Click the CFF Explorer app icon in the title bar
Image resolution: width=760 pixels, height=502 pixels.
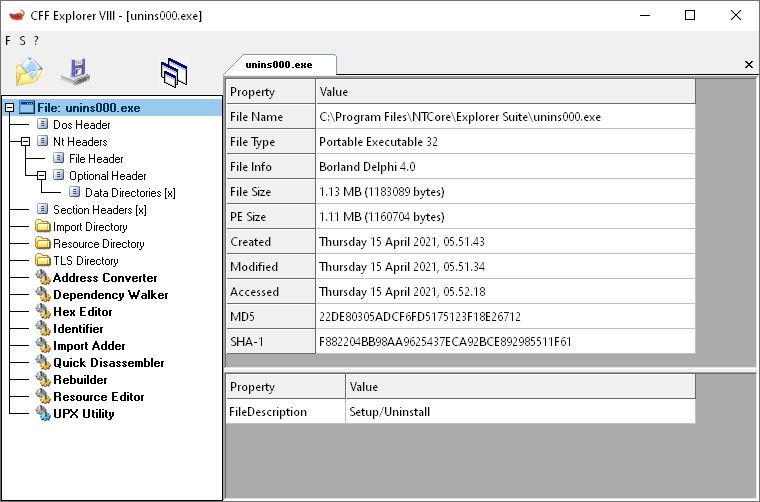coord(17,16)
